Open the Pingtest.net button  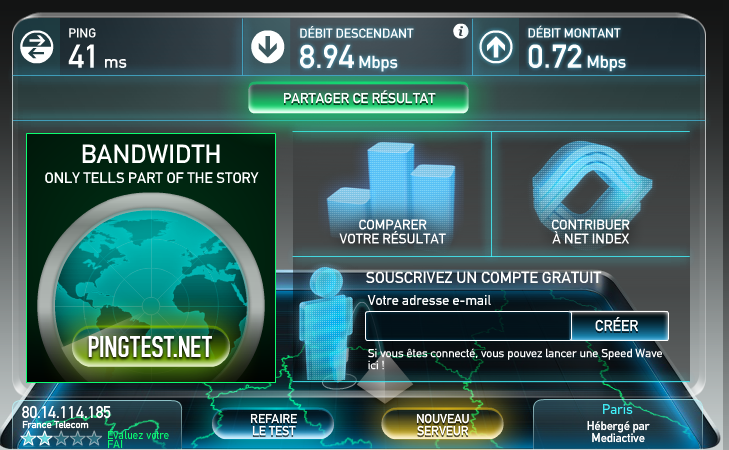point(151,347)
